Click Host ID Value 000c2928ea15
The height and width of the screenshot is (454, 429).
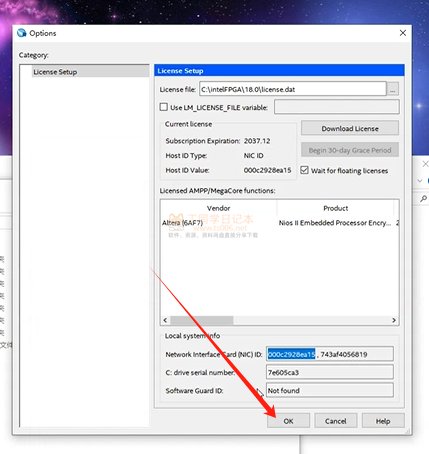pos(267,170)
